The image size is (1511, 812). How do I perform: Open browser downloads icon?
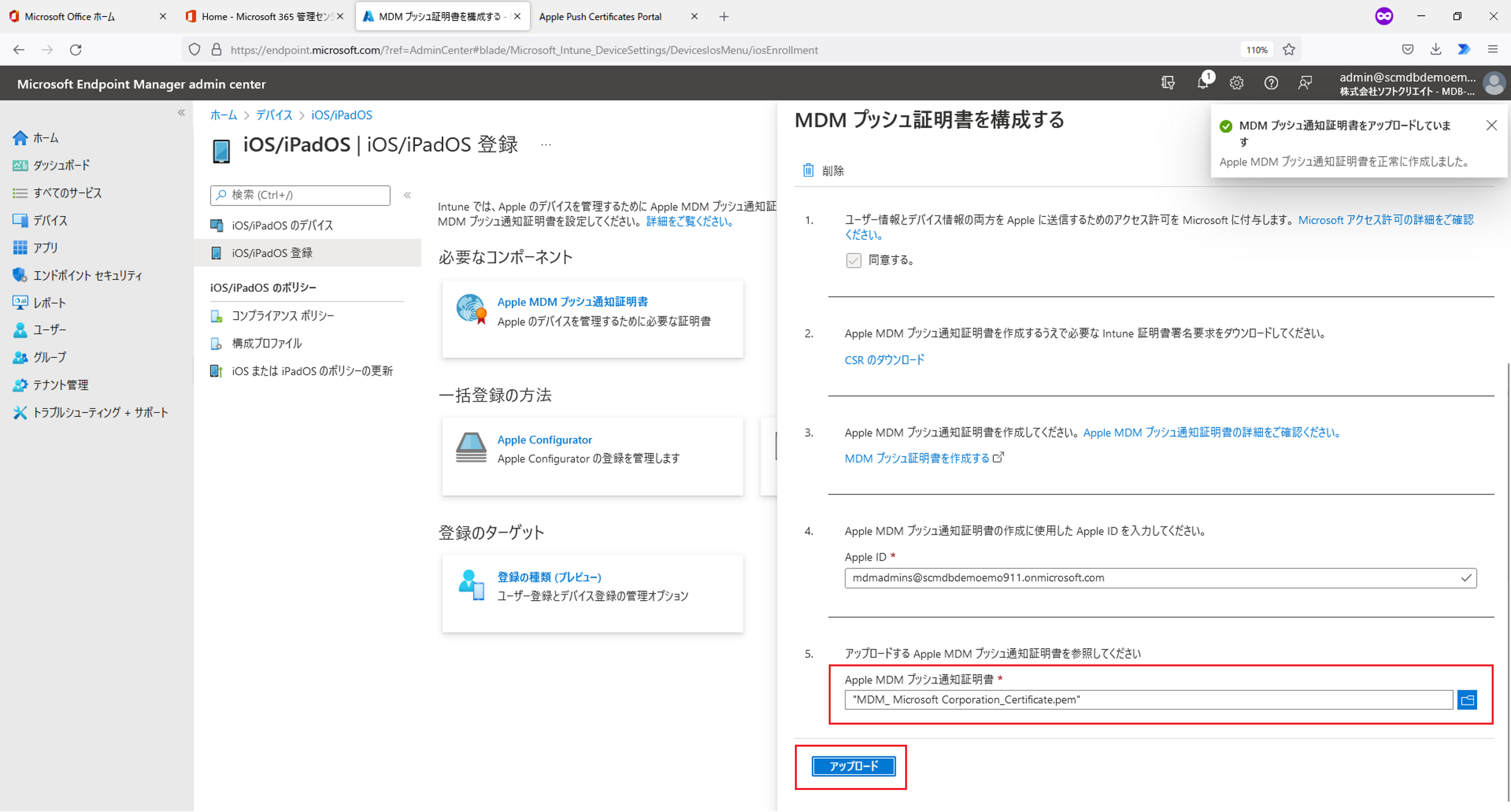pyautogui.click(x=1436, y=50)
